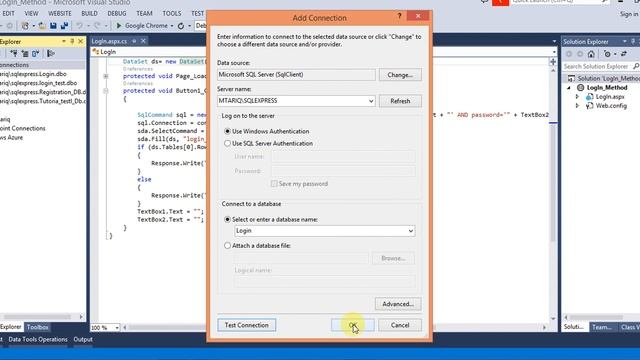Open the BUILD menu

(x=89, y=13)
